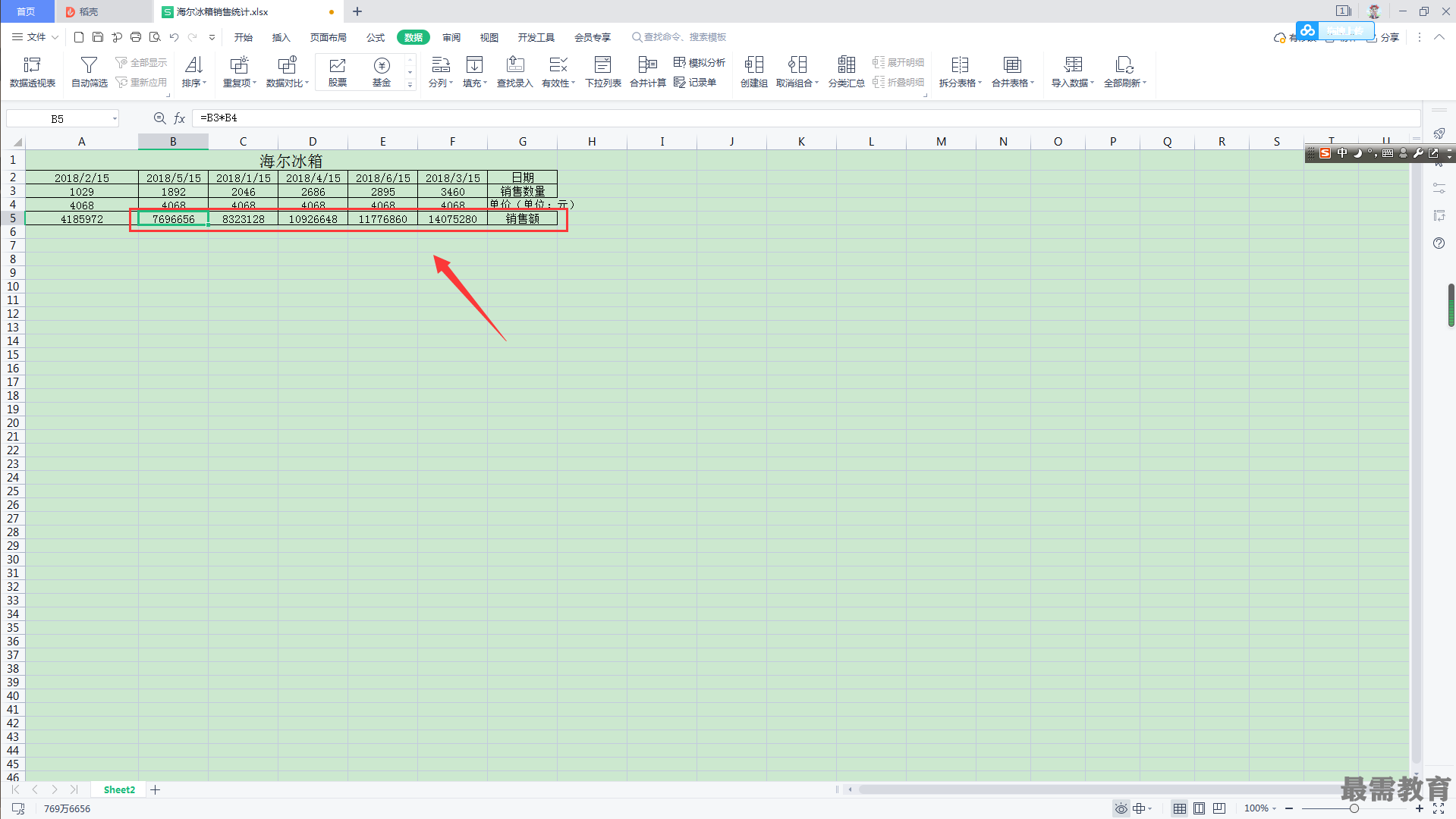Click Create Group (创建组)
Viewport: 1456px width, 819px height.
click(754, 72)
